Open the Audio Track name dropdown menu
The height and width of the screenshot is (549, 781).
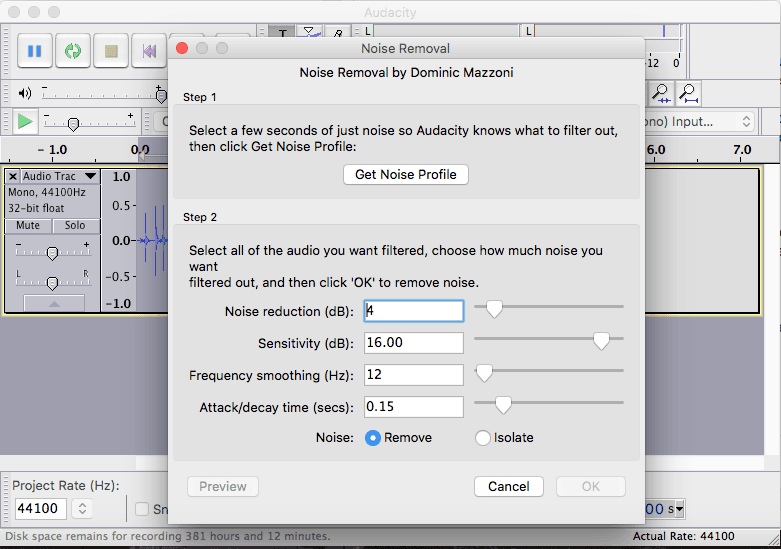point(90,176)
